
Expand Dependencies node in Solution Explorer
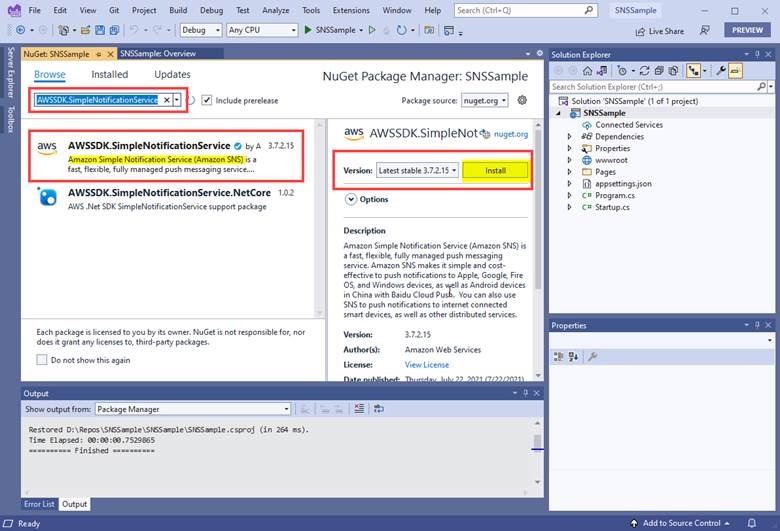coord(569,136)
